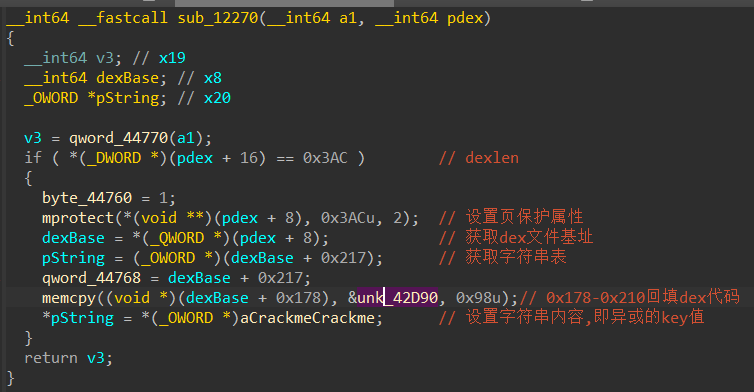Click the x19 register comment
Viewport: 754px width, 392px height.
pos(172,58)
